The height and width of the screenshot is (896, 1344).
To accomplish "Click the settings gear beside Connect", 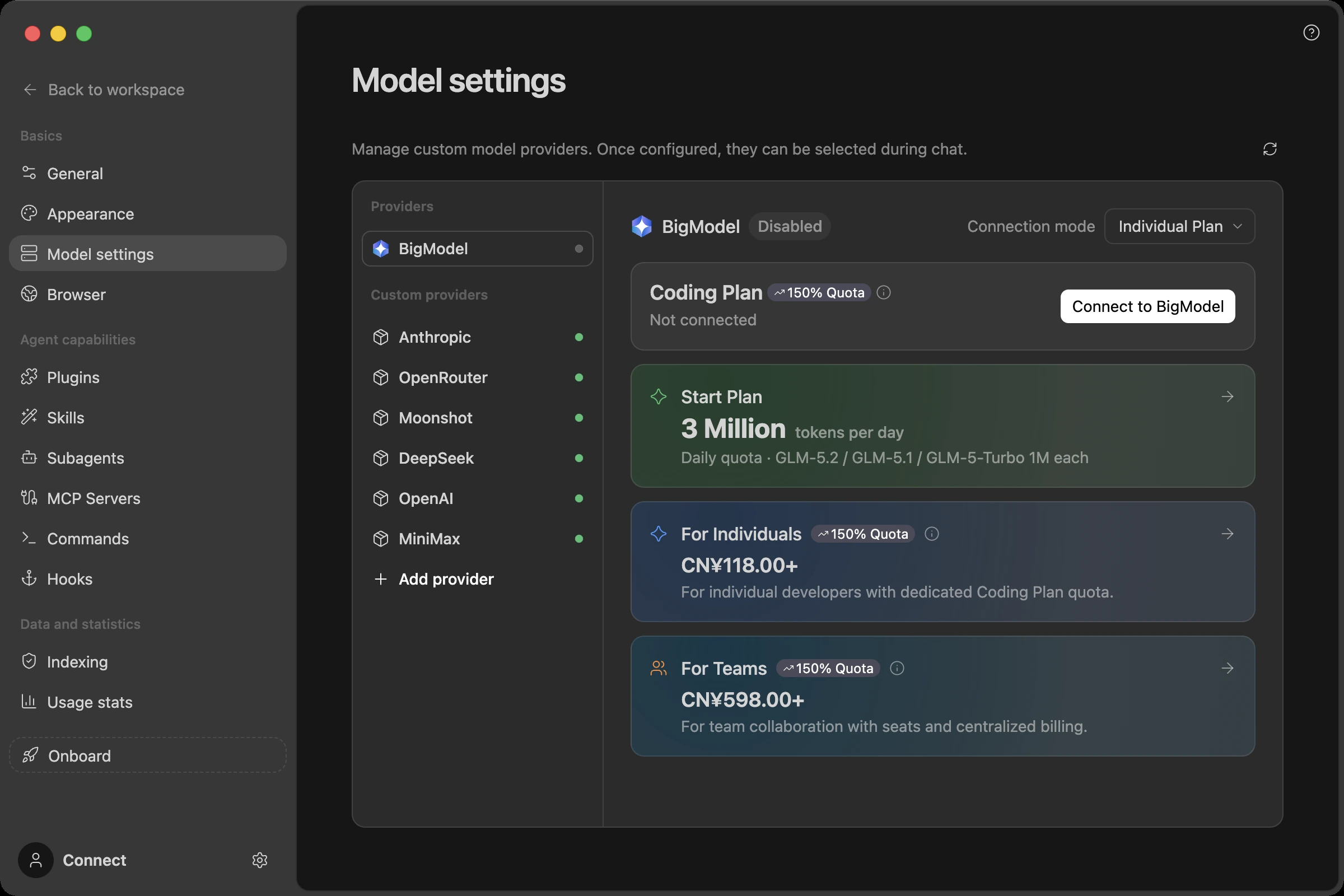I will pyautogui.click(x=260, y=860).
